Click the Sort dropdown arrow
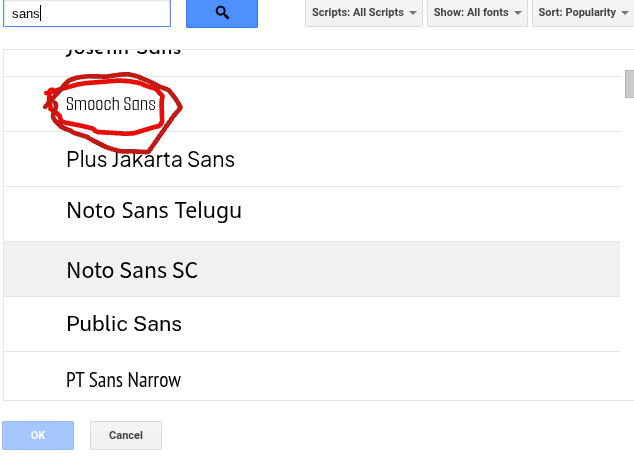The width and height of the screenshot is (634, 469). tap(623, 13)
